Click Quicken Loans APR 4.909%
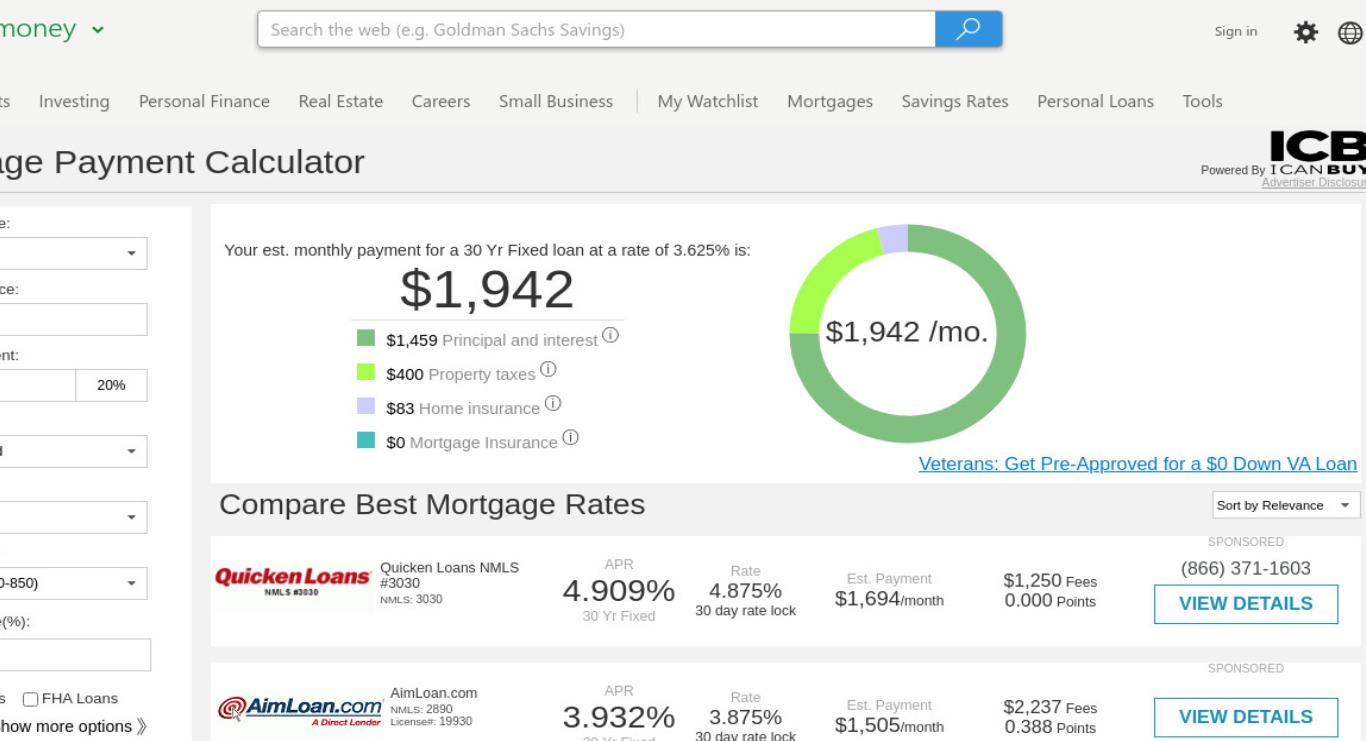1366x741 pixels. [x=619, y=591]
